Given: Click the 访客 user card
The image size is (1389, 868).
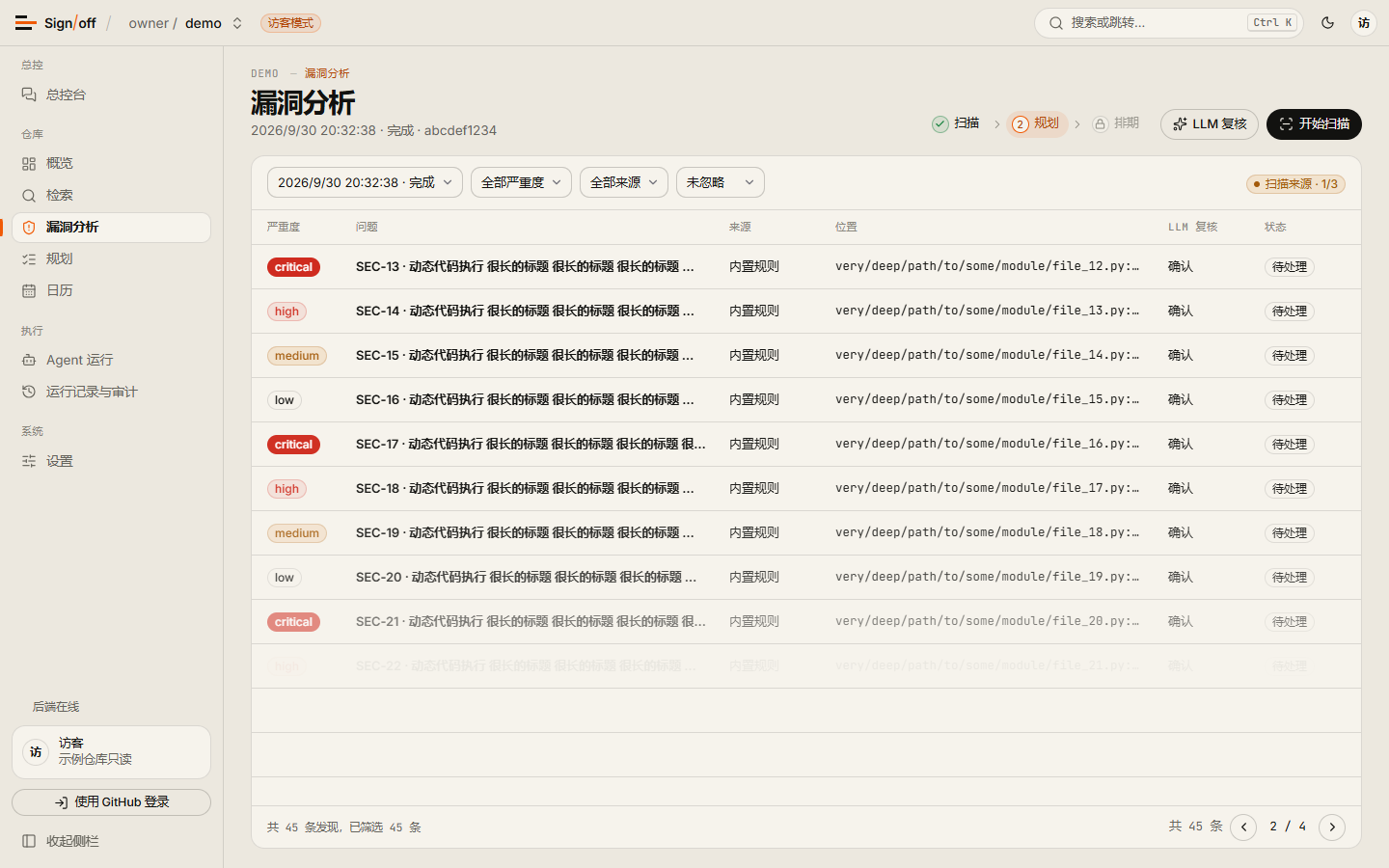Looking at the screenshot, I should tap(111, 752).
